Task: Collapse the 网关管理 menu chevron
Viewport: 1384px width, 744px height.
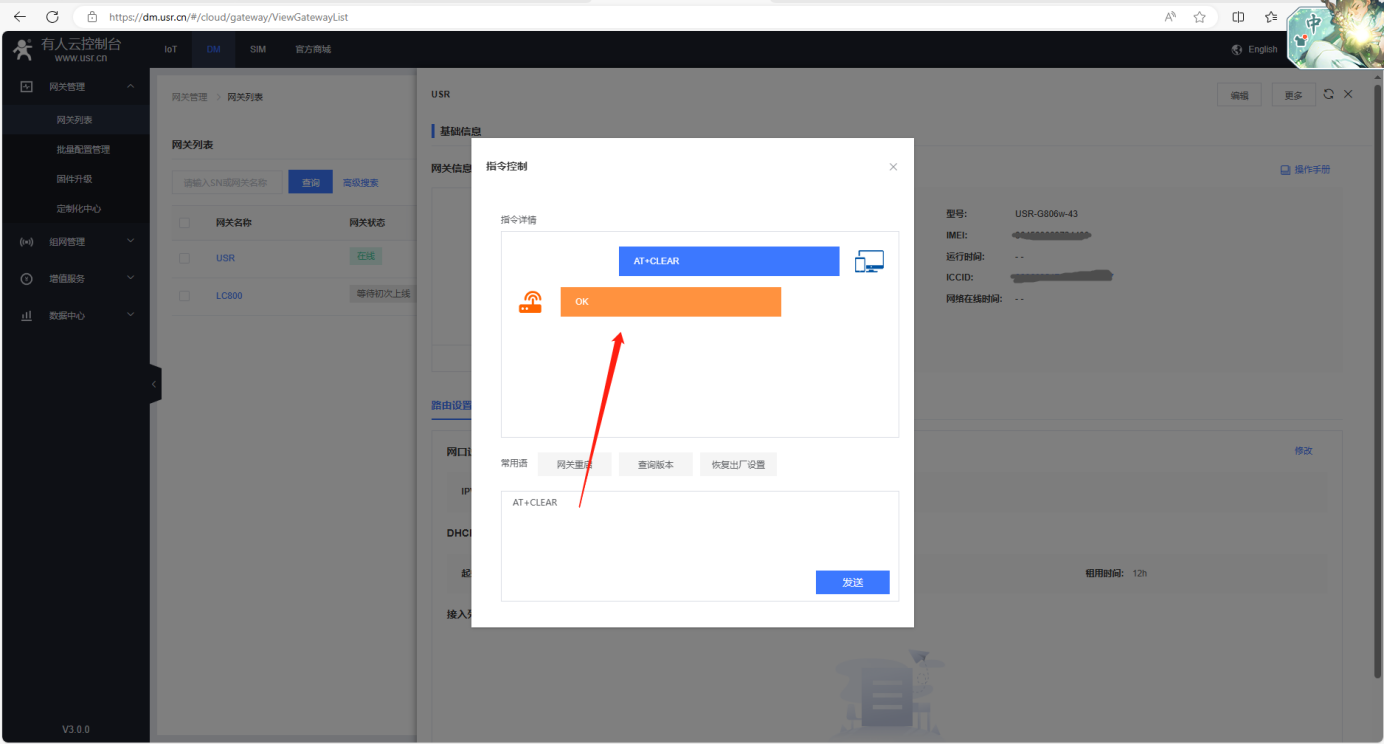Action: point(131,87)
